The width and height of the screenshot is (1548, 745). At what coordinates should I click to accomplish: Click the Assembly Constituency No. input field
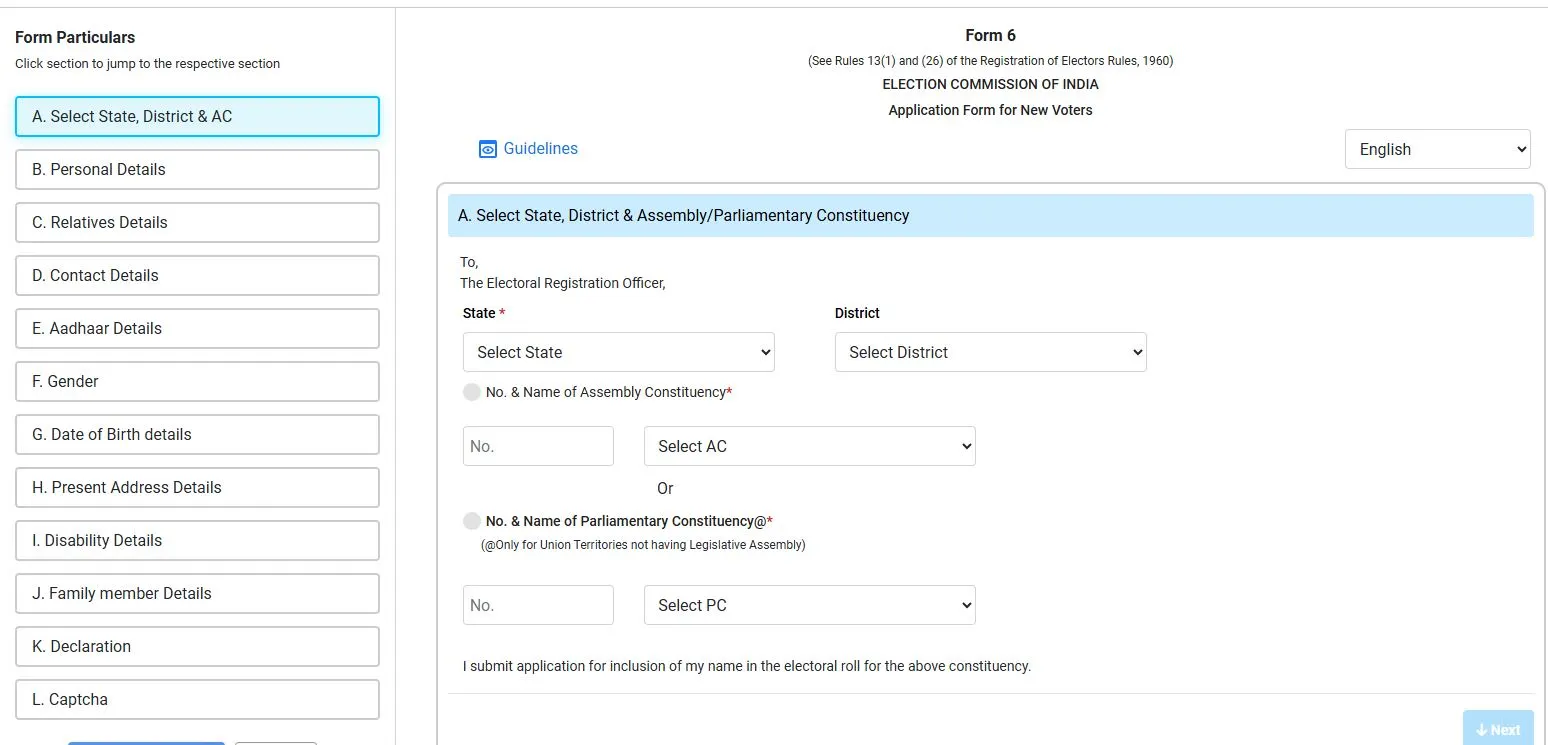coord(538,446)
